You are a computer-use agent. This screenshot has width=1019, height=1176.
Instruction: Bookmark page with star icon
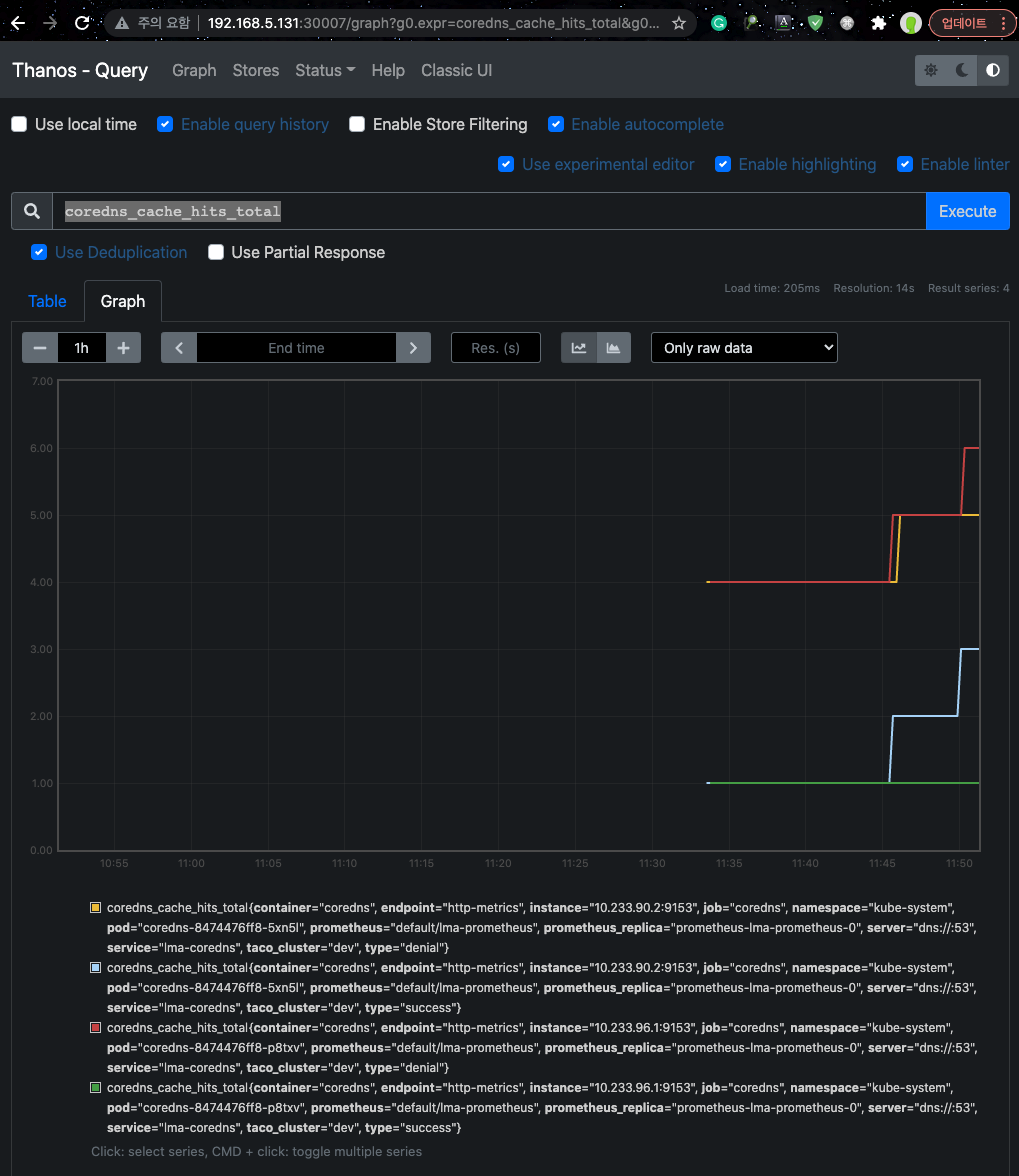point(679,23)
